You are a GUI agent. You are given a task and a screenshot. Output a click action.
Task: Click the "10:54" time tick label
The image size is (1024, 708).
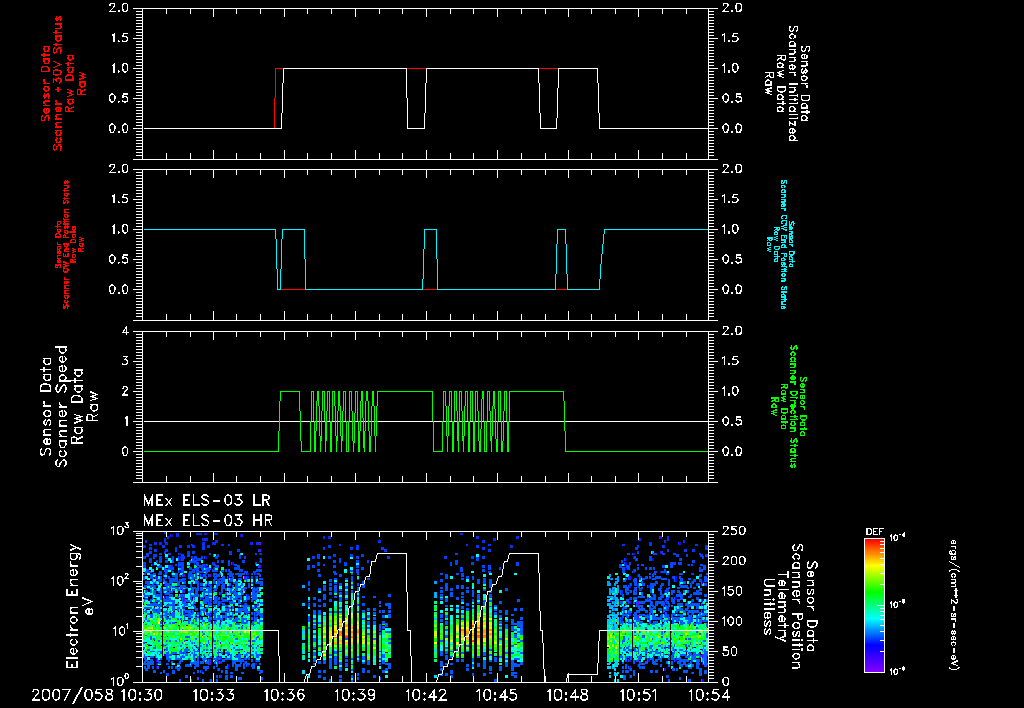(x=709, y=695)
